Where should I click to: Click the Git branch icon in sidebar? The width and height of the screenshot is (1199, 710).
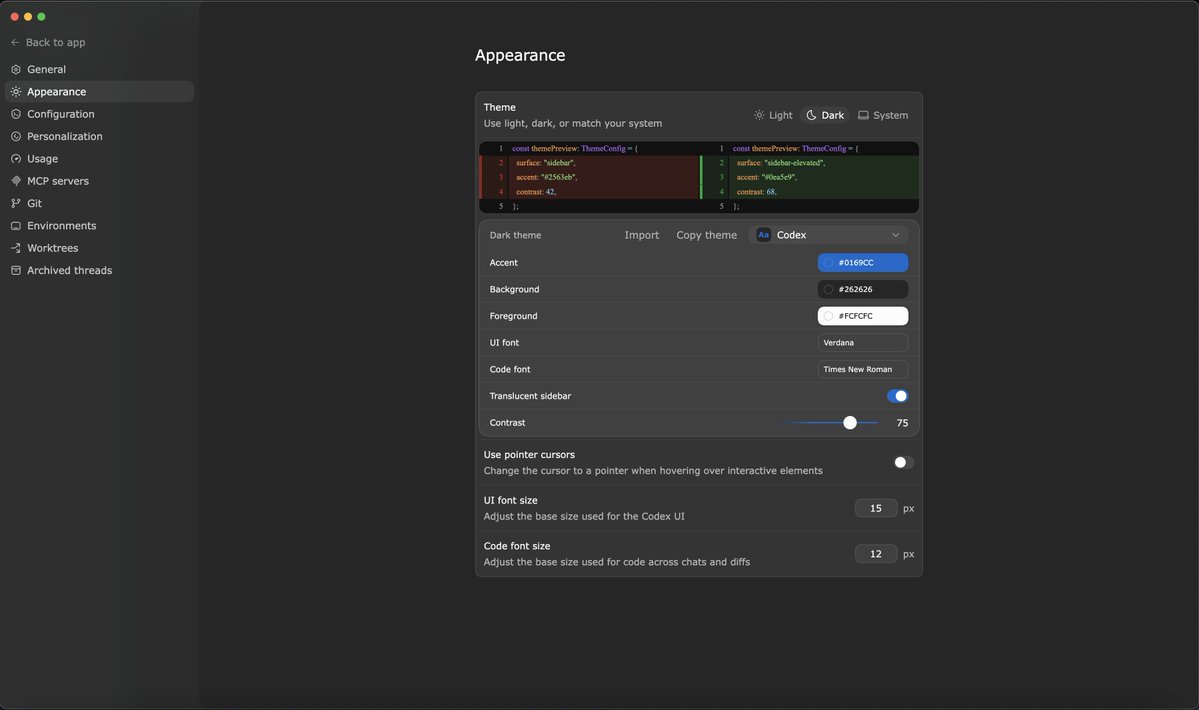pyautogui.click(x=16, y=203)
